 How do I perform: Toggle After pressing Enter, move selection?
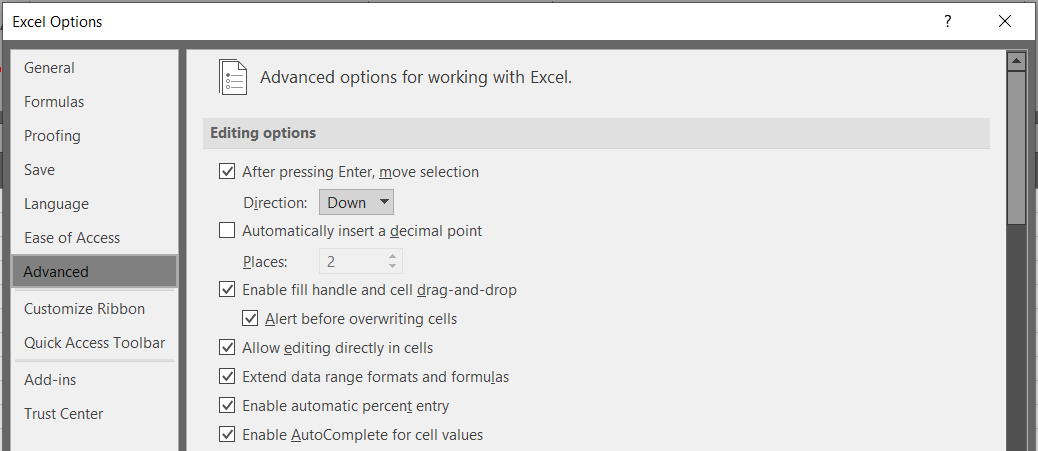click(227, 172)
